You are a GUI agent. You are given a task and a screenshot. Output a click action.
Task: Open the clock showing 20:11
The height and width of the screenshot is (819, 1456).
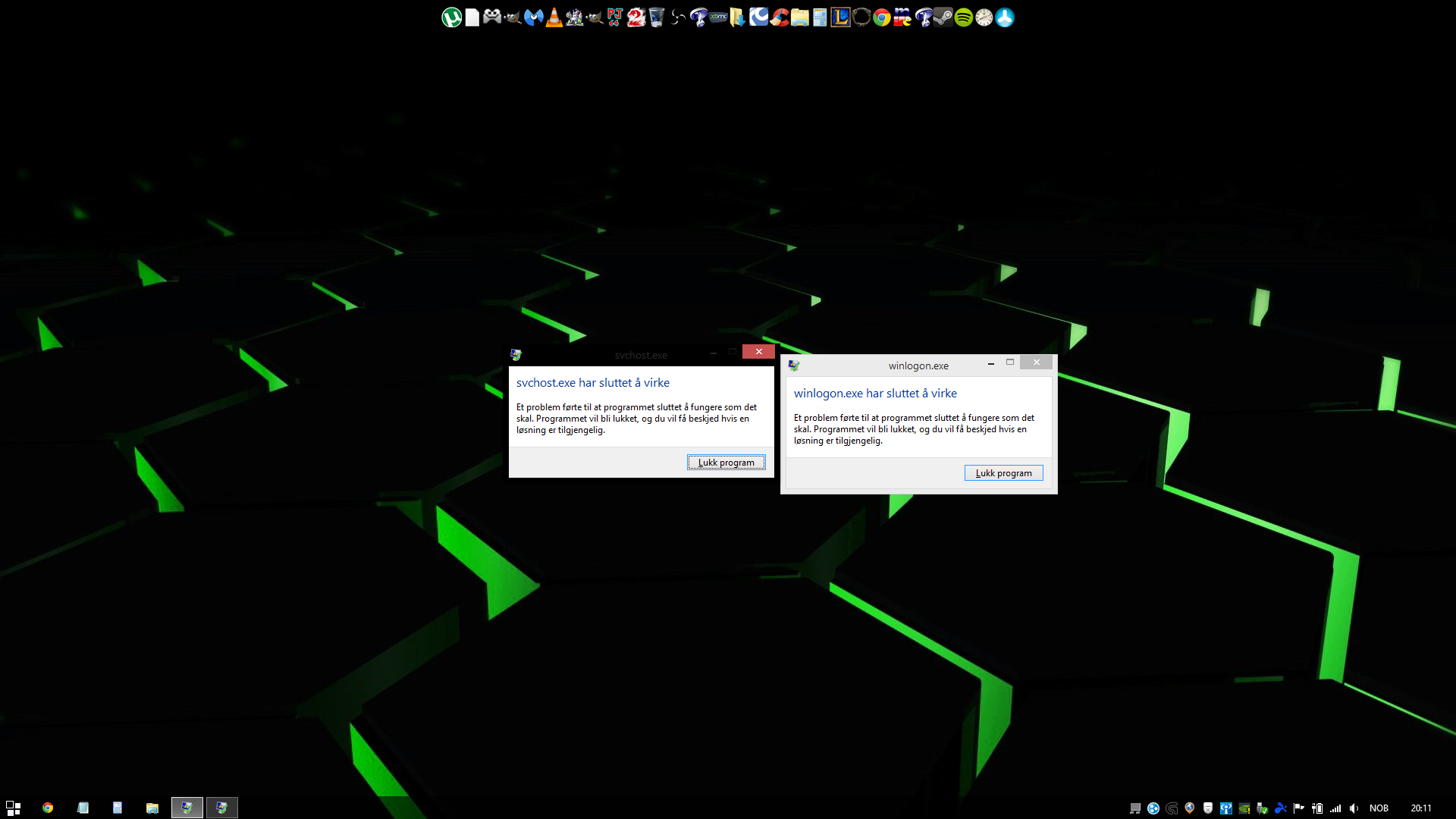click(x=1420, y=808)
